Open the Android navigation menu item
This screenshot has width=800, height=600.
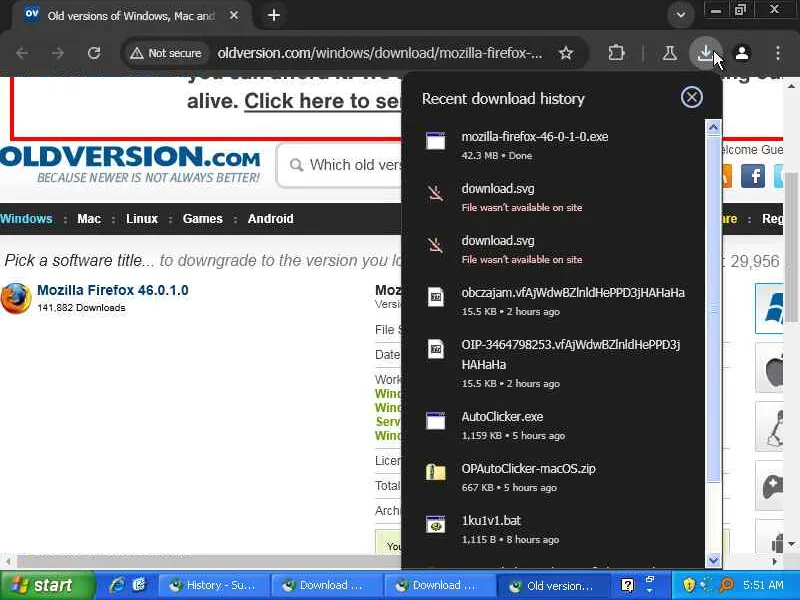pyautogui.click(x=270, y=219)
